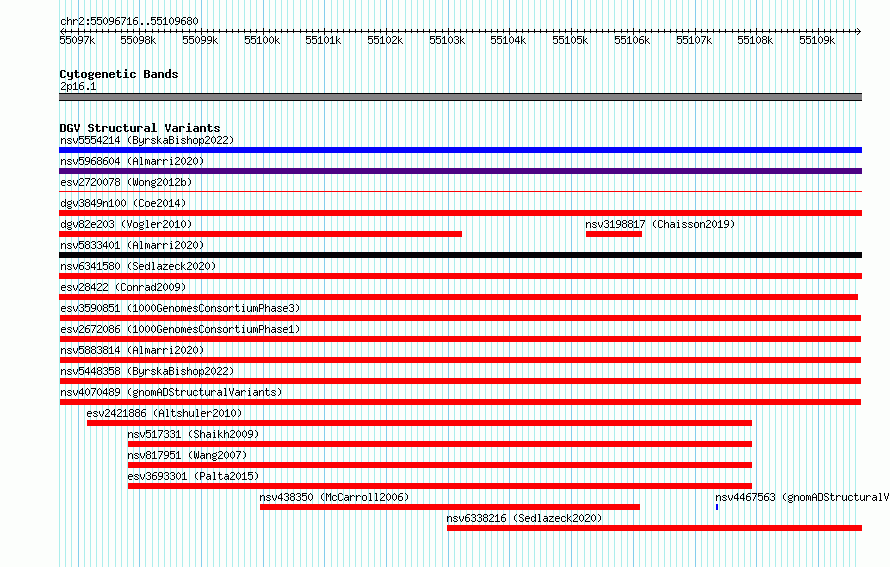
Task: Open nsv6341580 (Sedlazeck2020) label
Action: (x=138, y=266)
